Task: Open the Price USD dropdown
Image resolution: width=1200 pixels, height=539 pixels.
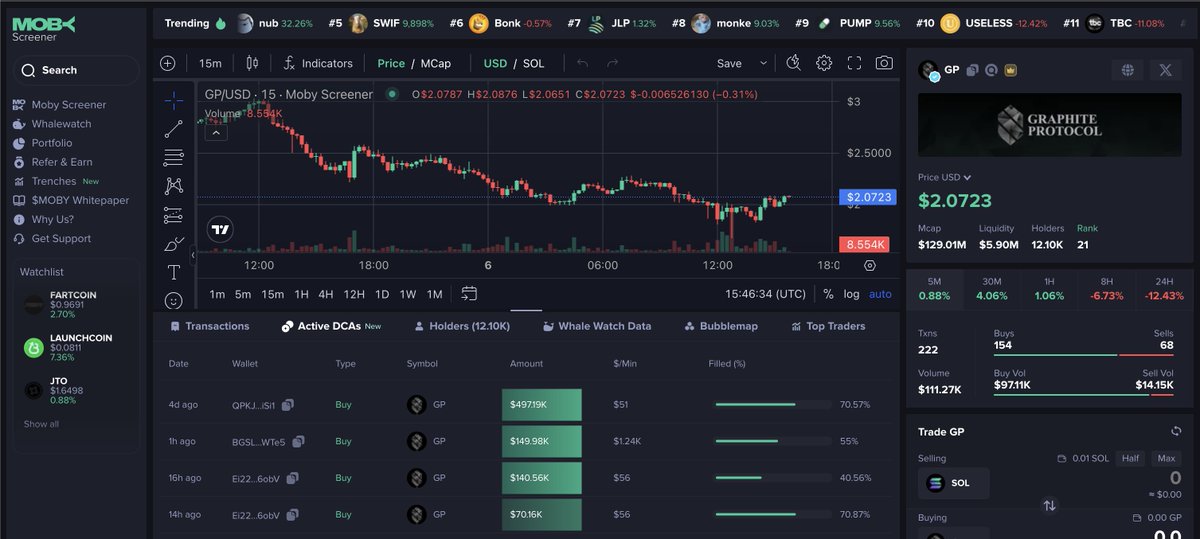Action: [x=945, y=177]
